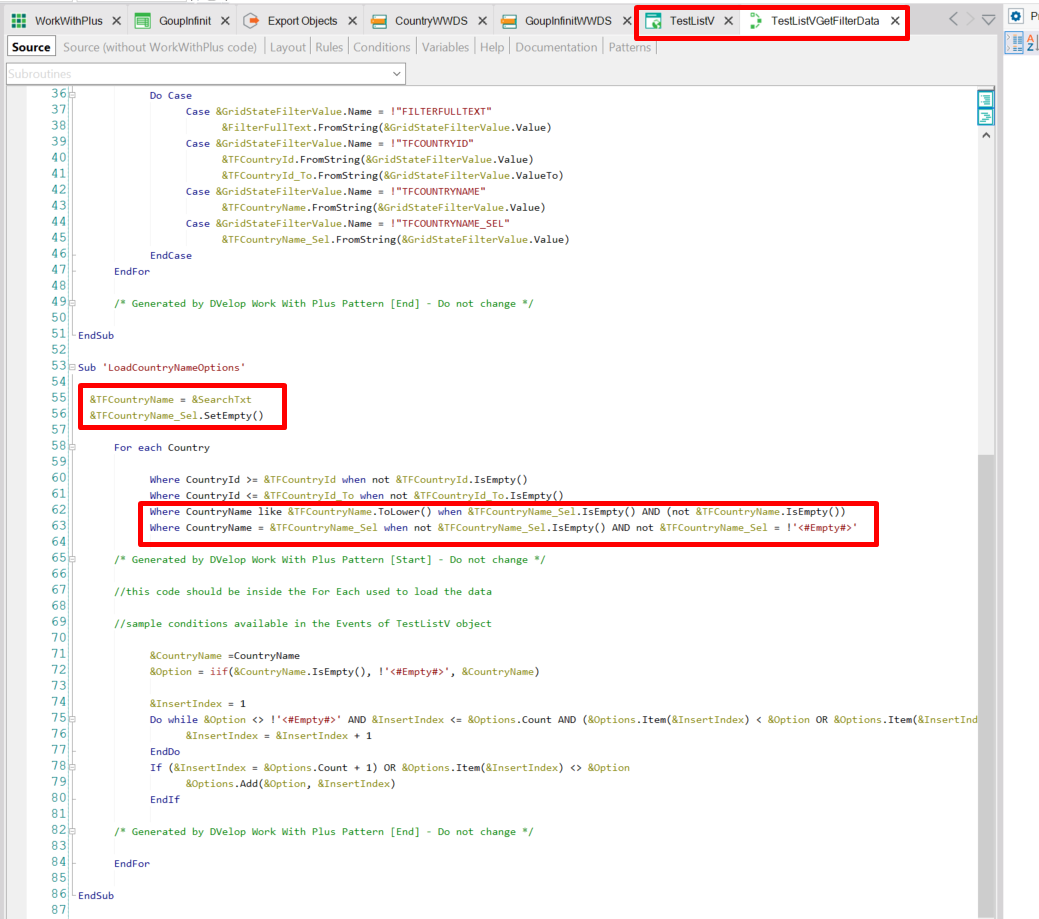Image resolution: width=1039 pixels, height=919 pixels.
Task: Click the 'EndCase' keyword on line 46
Action: pyautogui.click(x=170, y=255)
